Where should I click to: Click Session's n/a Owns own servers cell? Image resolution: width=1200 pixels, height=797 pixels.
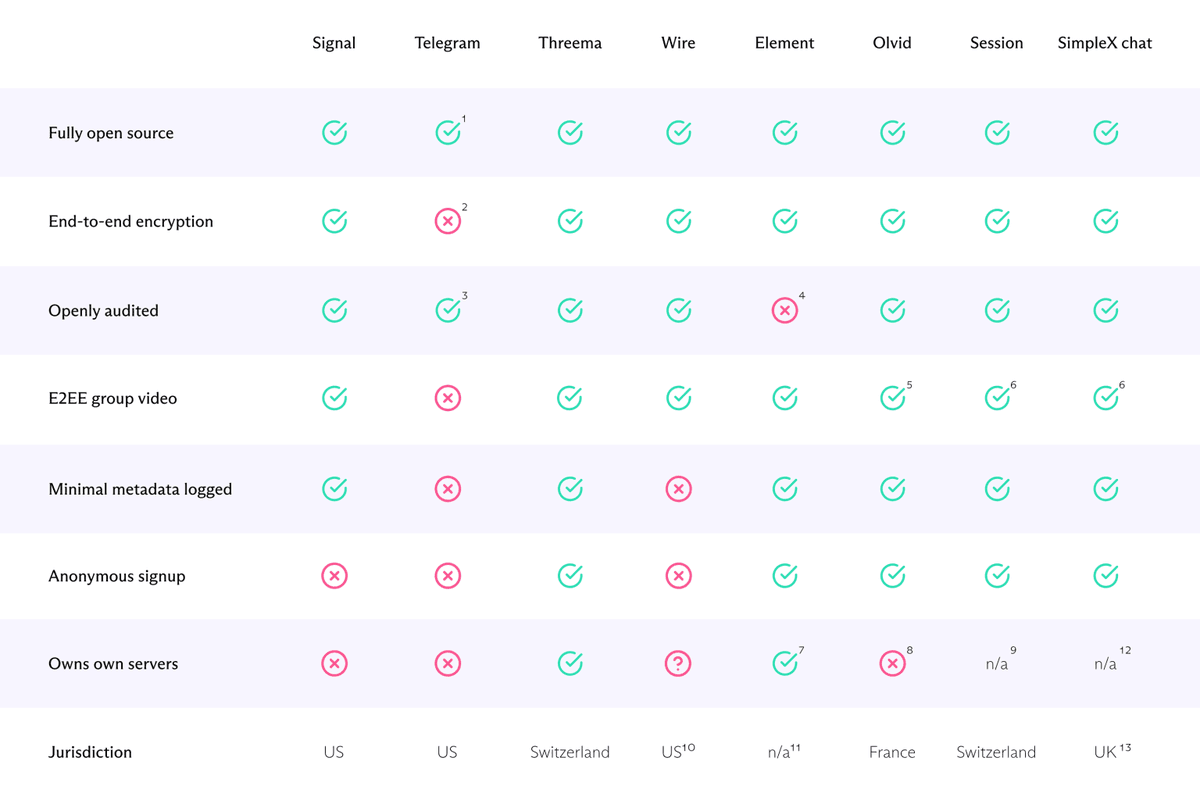(x=996, y=664)
